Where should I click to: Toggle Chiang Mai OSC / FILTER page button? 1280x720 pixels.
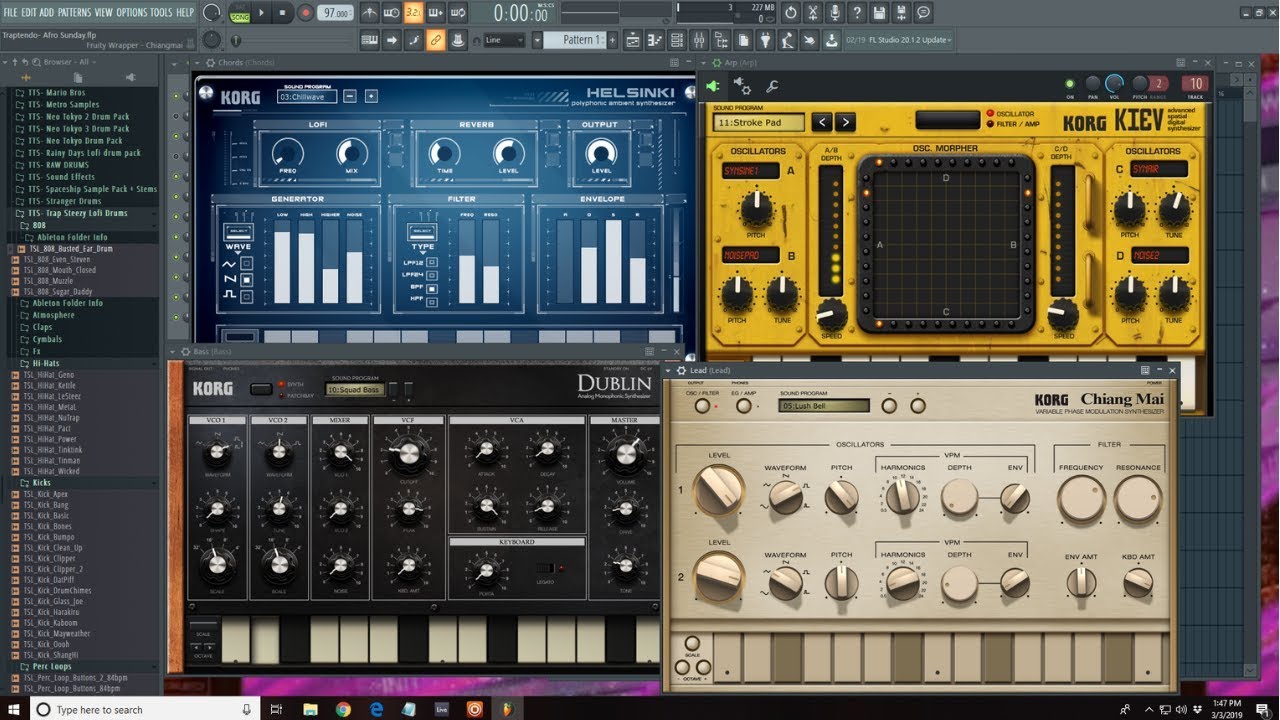click(703, 405)
